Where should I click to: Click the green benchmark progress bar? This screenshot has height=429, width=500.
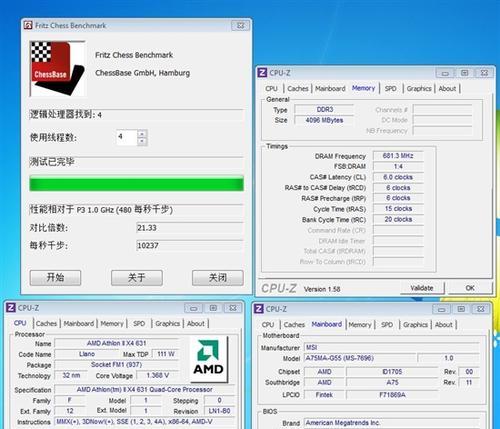[x=136, y=184]
